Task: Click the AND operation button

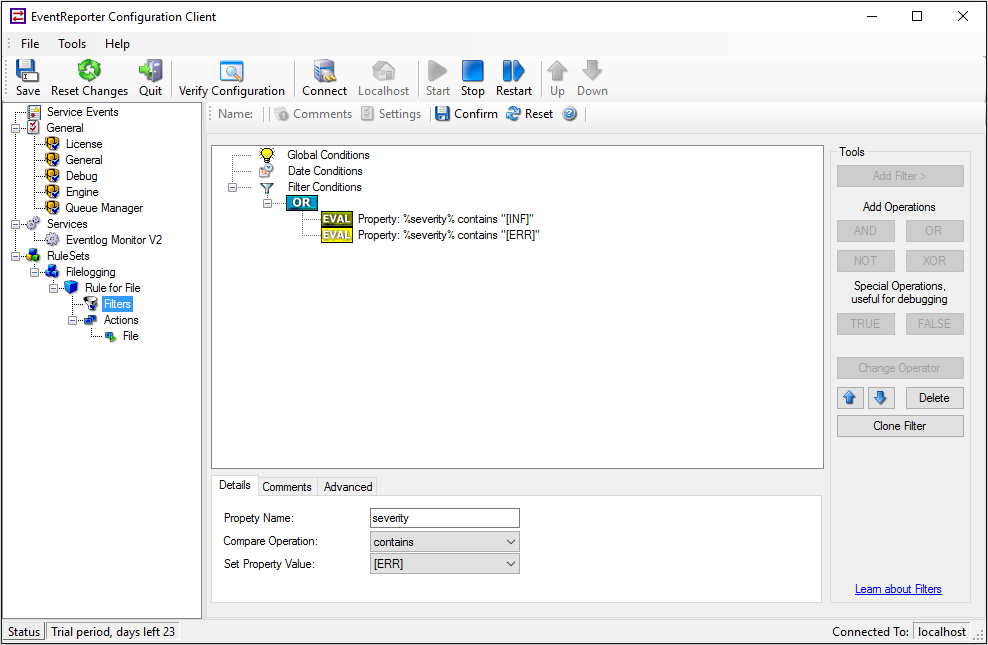Action: pyautogui.click(x=865, y=231)
